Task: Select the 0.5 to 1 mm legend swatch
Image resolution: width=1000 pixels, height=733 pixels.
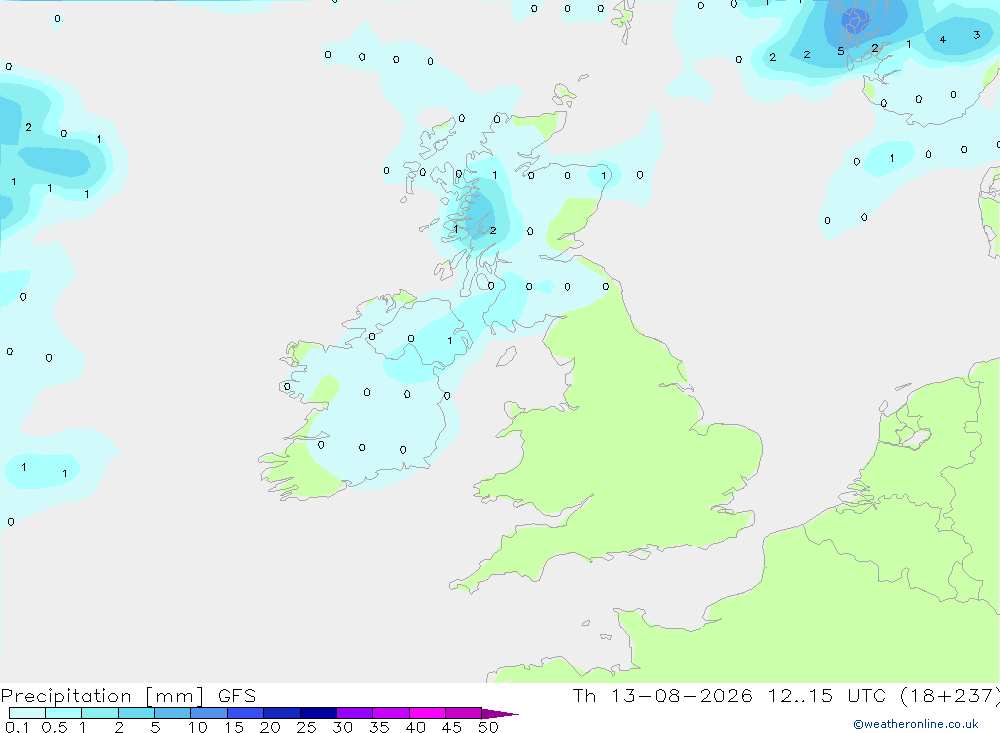Action: 64,713
